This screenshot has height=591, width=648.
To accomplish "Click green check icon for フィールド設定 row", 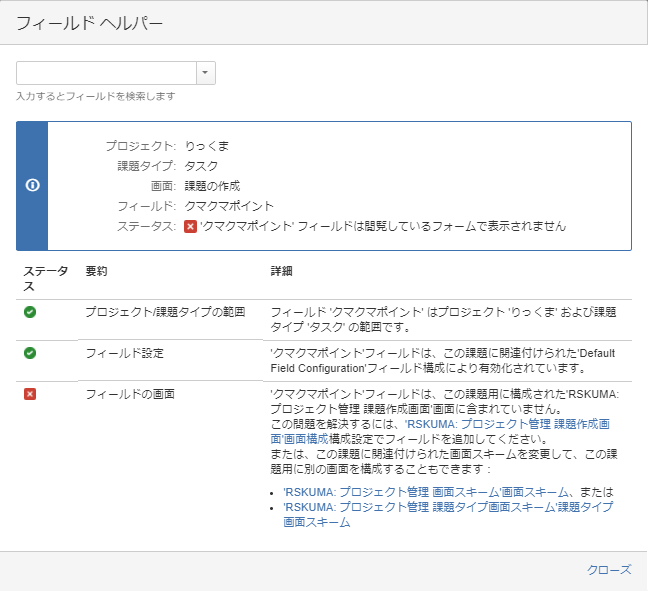I will tap(30, 353).
